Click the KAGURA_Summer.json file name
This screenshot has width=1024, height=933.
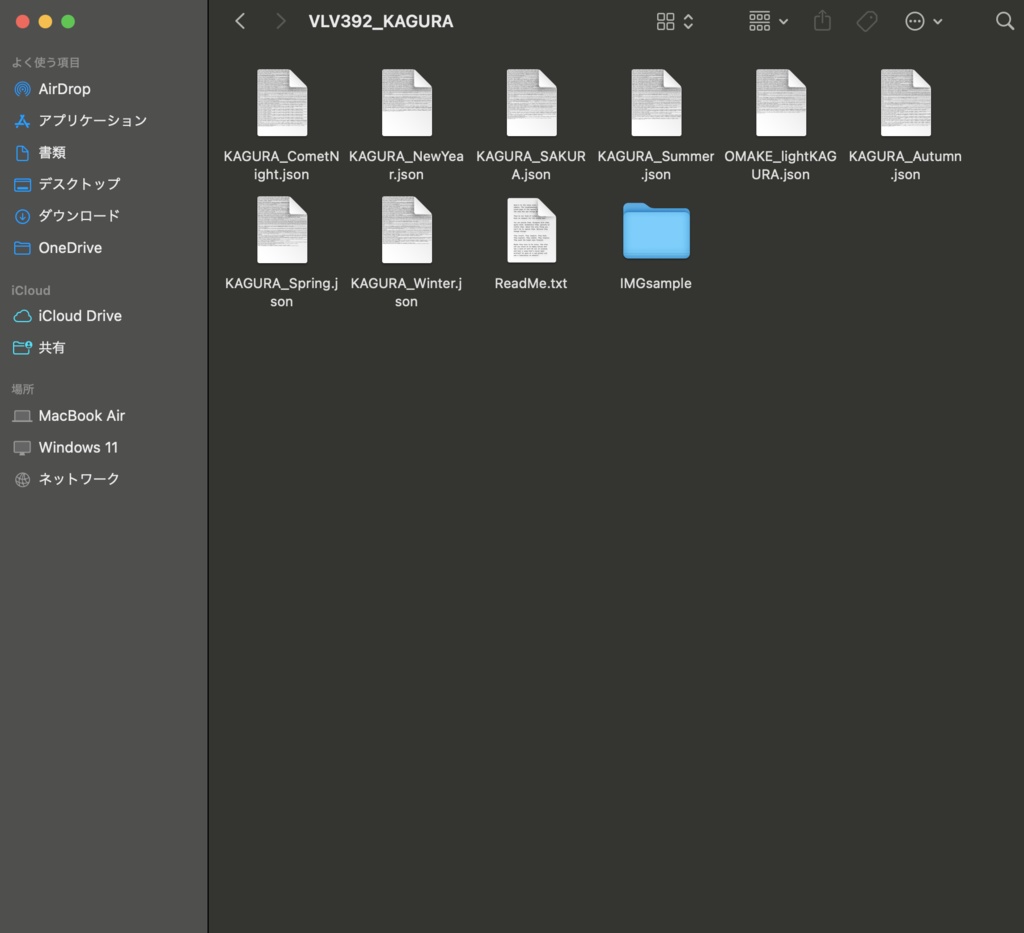(656, 166)
